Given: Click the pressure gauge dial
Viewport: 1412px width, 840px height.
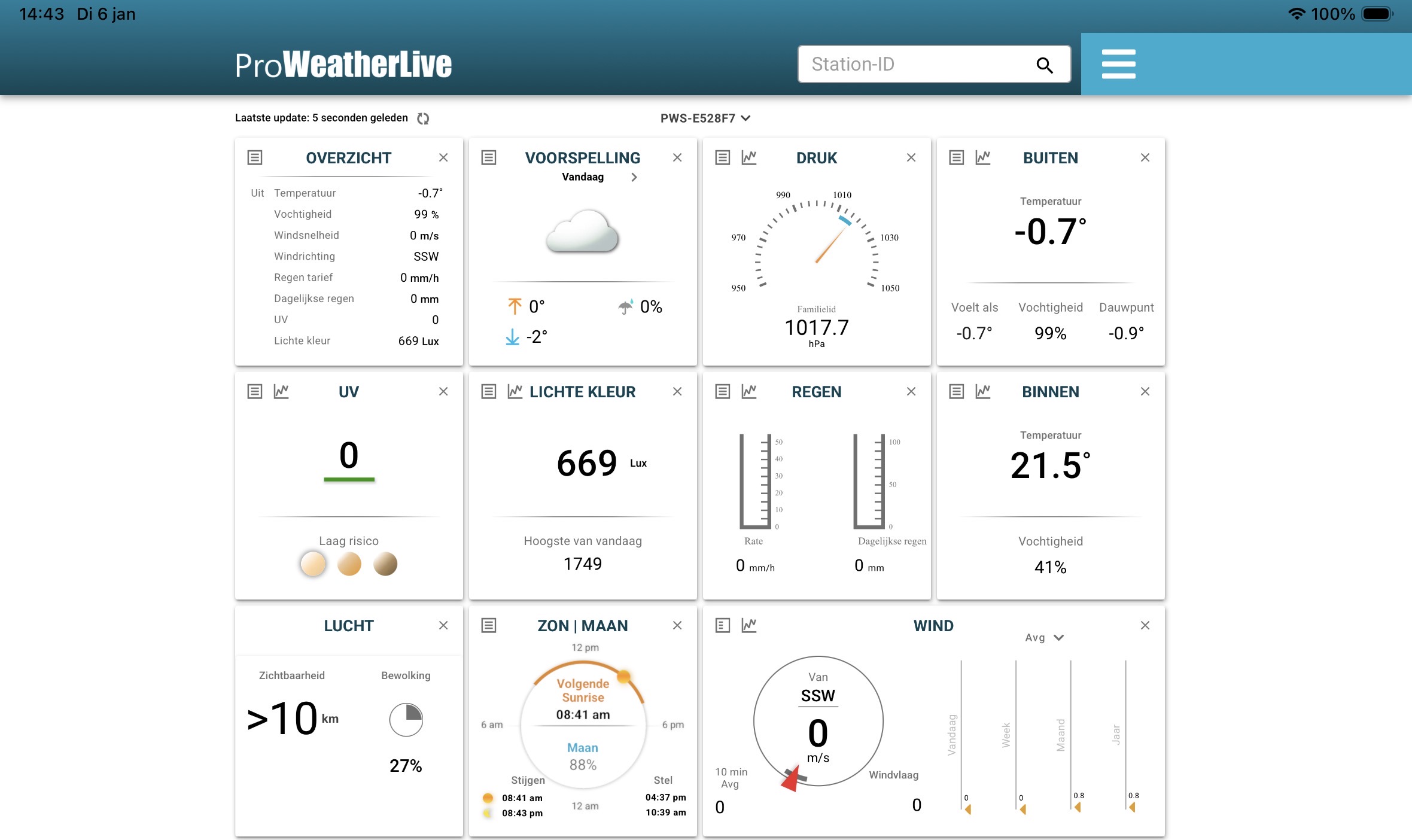Looking at the screenshot, I should pyautogui.click(x=817, y=243).
